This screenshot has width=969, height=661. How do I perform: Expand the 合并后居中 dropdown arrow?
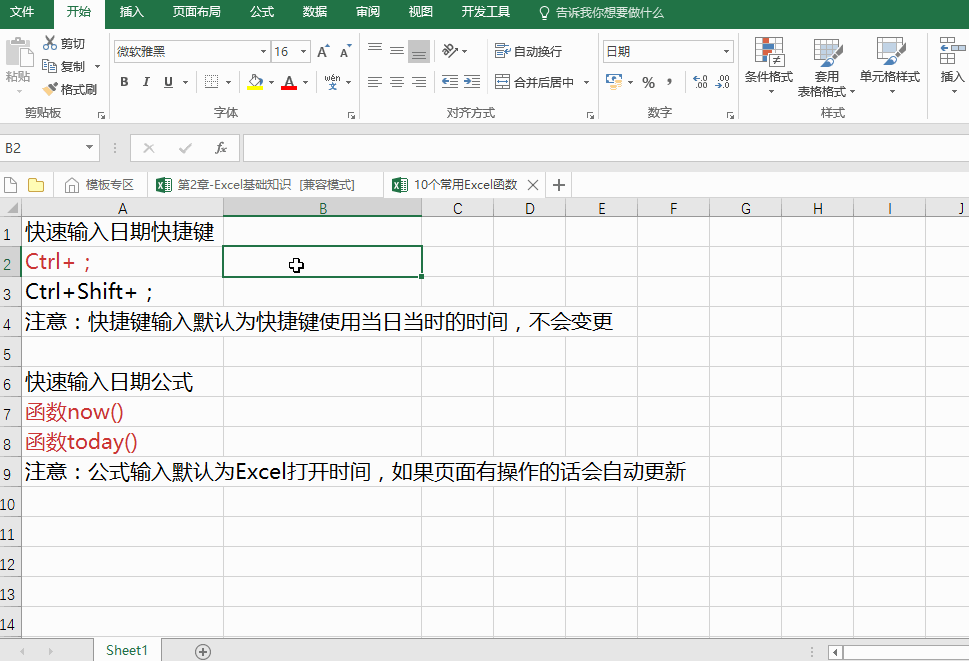pos(586,82)
